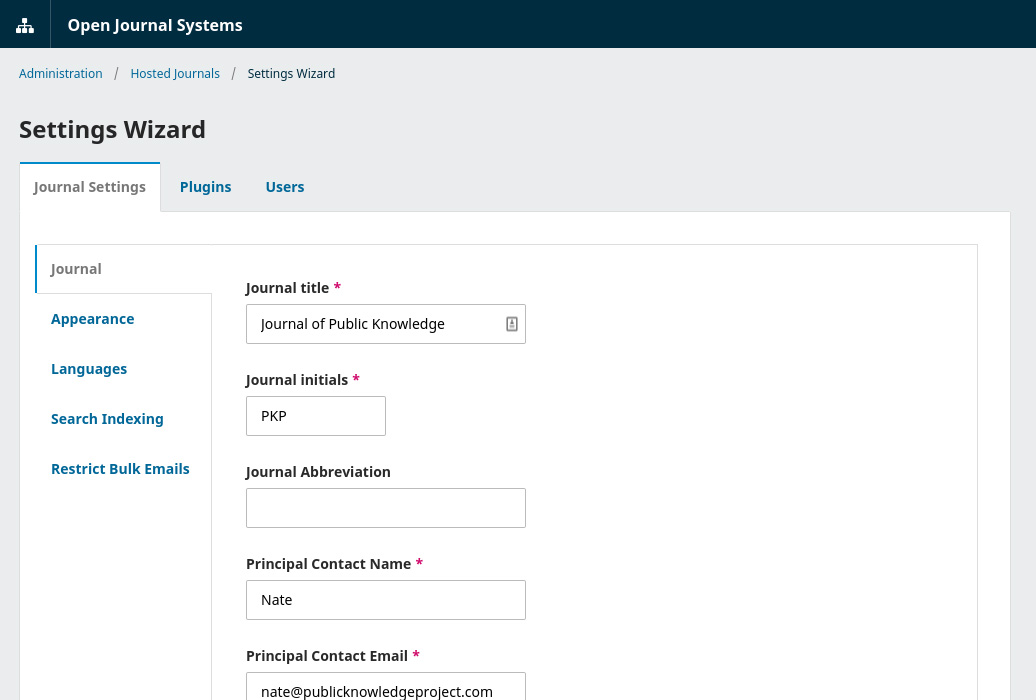This screenshot has height=700, width=1036.
Task: Focus the Principal Contact Email input field
Action: pos(385,688)
